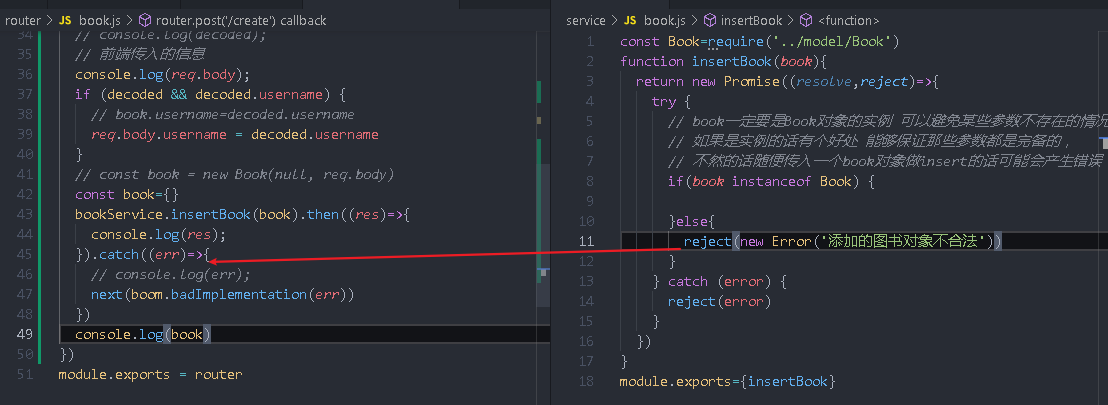The image size is (1108, 405).
Task: Click 'module.exports = router' line
Action: (x=151, y=374)
